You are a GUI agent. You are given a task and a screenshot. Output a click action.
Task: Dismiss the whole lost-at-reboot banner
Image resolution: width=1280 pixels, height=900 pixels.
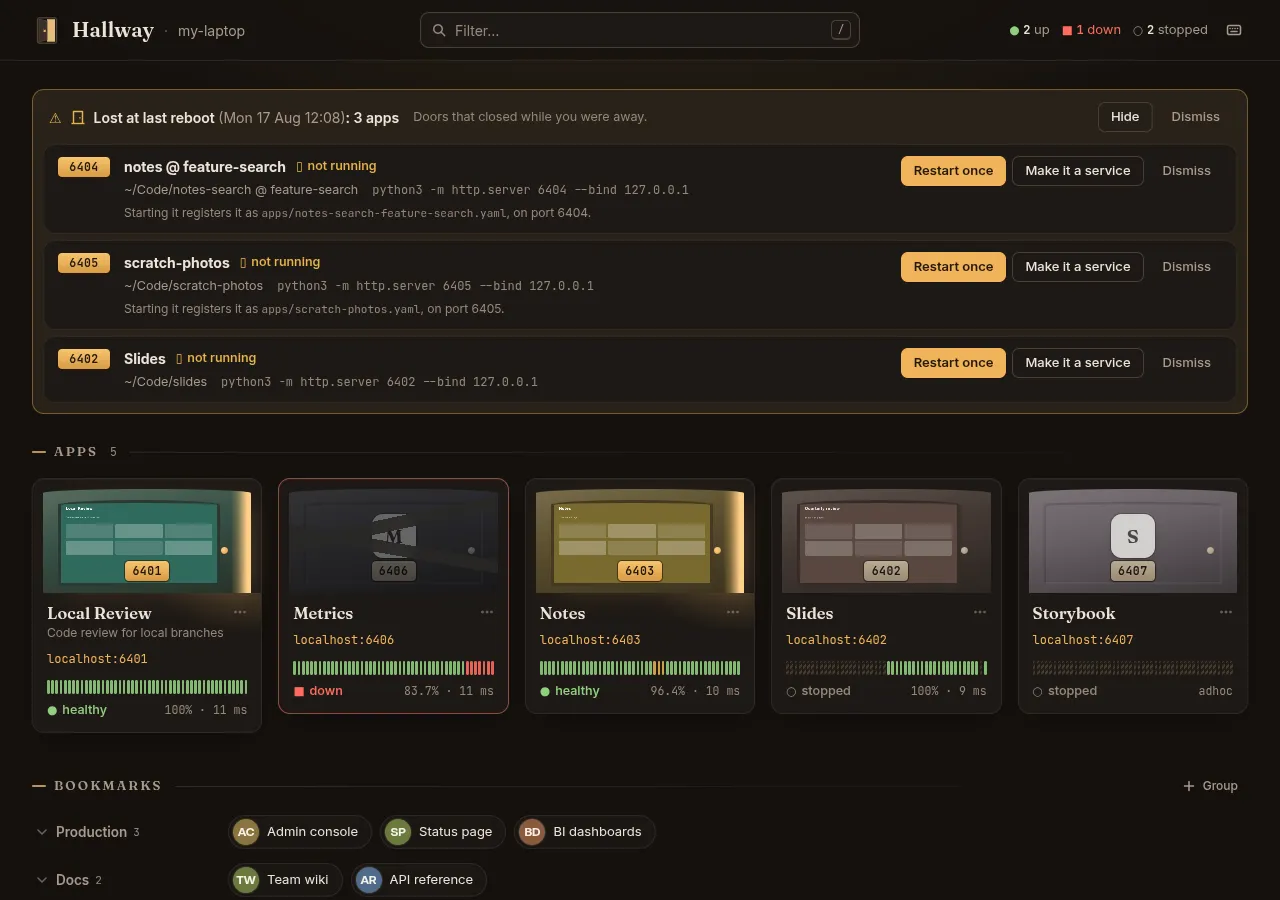click(1195, 117)
